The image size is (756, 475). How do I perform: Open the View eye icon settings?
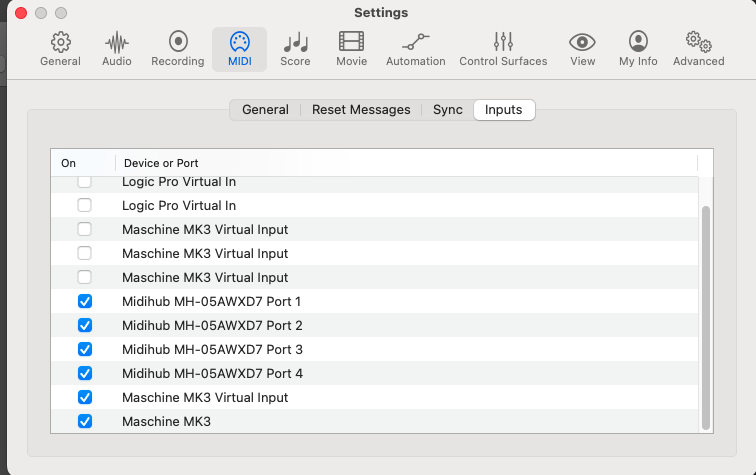click(582, 48)
